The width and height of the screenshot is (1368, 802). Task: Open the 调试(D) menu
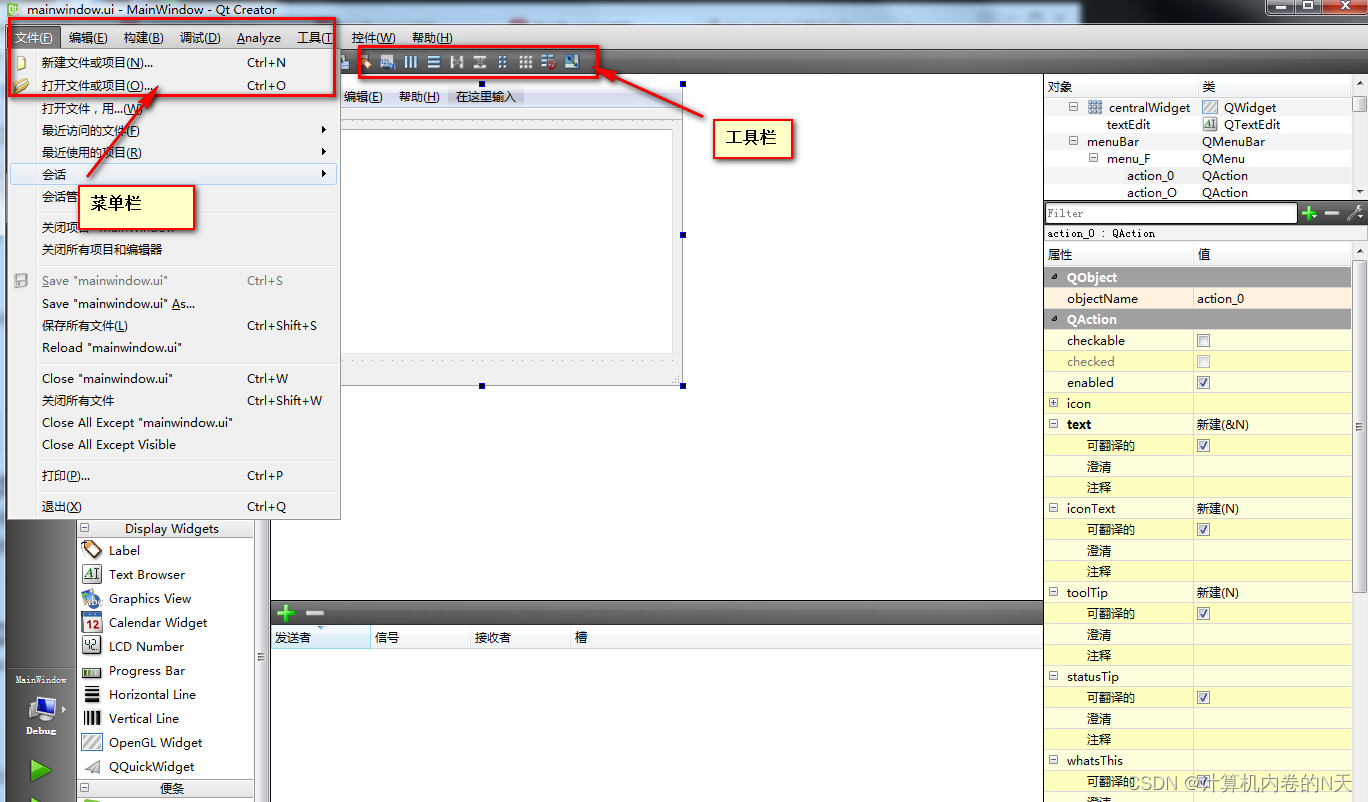point(200,38)
